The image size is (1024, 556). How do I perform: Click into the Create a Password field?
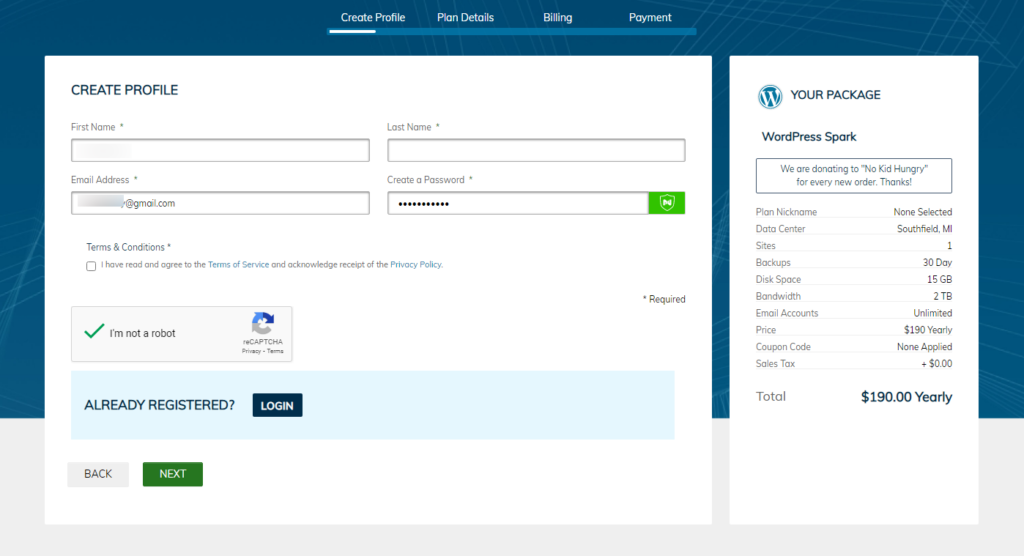(x=518, y=203)
